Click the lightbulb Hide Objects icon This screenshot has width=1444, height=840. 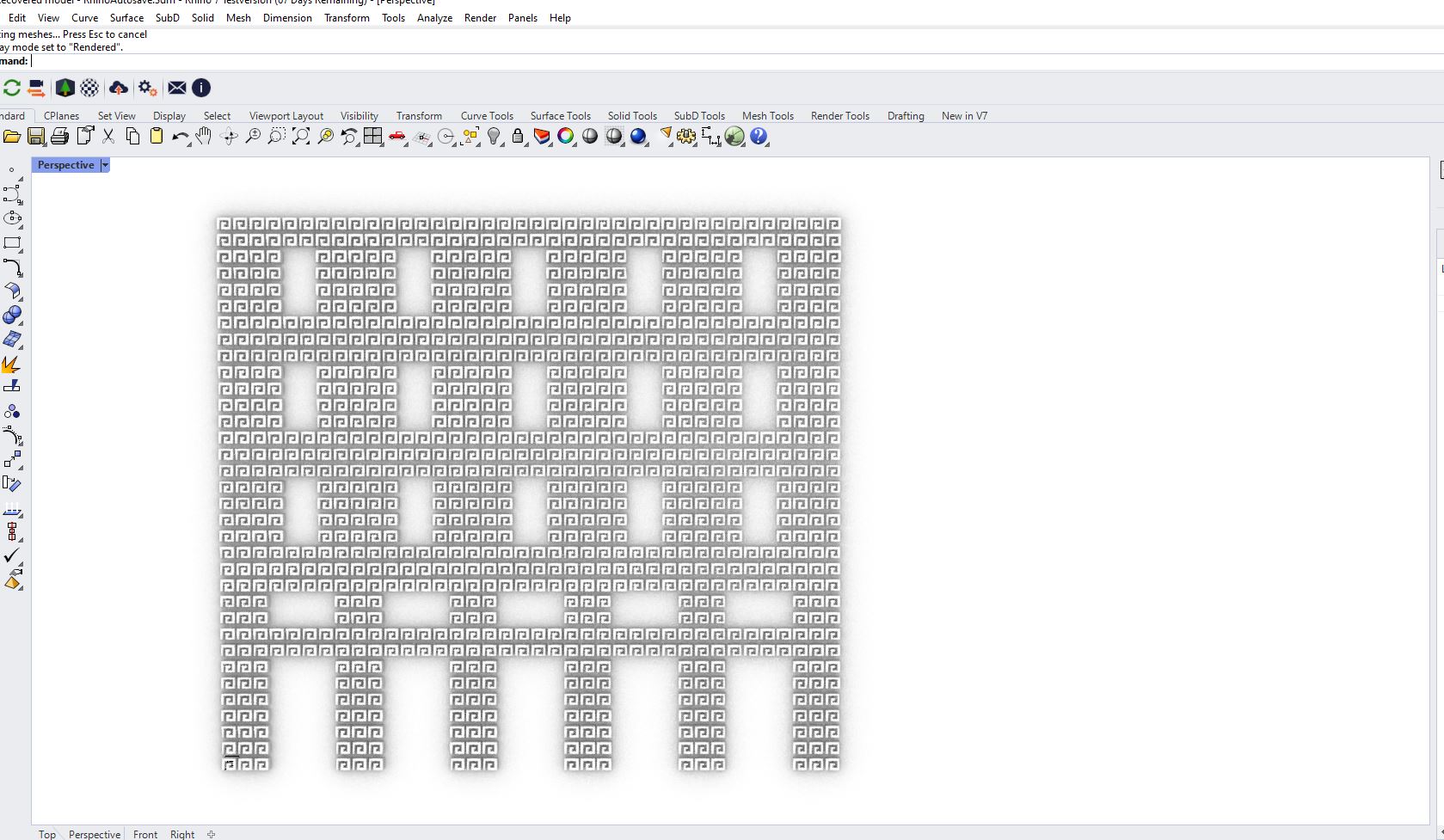[x=494, y=137]
